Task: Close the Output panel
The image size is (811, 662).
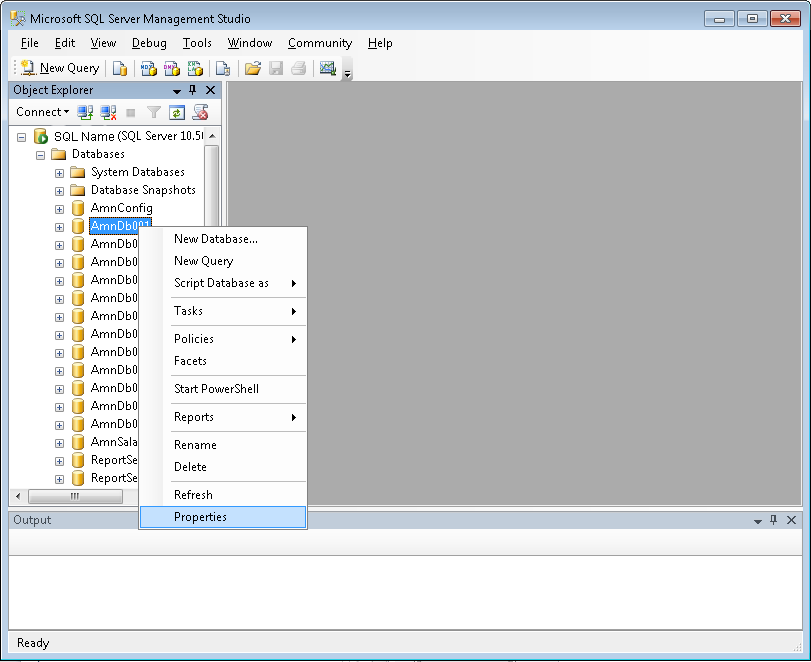Action: click(791, 520)
